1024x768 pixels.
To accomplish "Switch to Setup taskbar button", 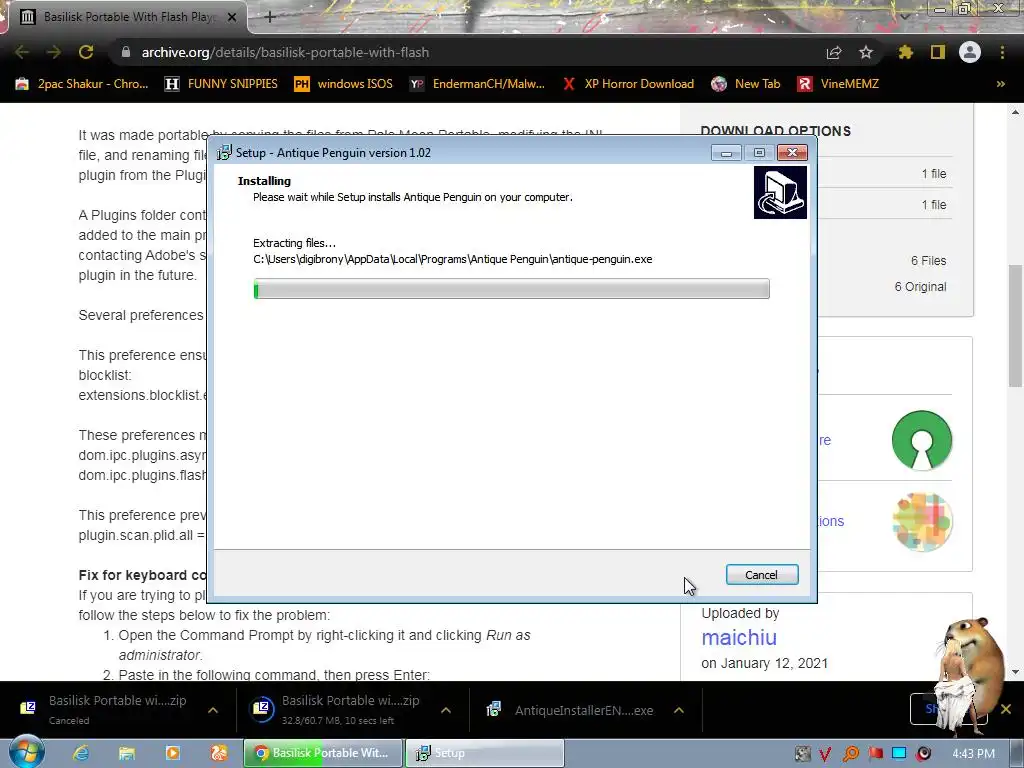I will click(x=484, y=753).
